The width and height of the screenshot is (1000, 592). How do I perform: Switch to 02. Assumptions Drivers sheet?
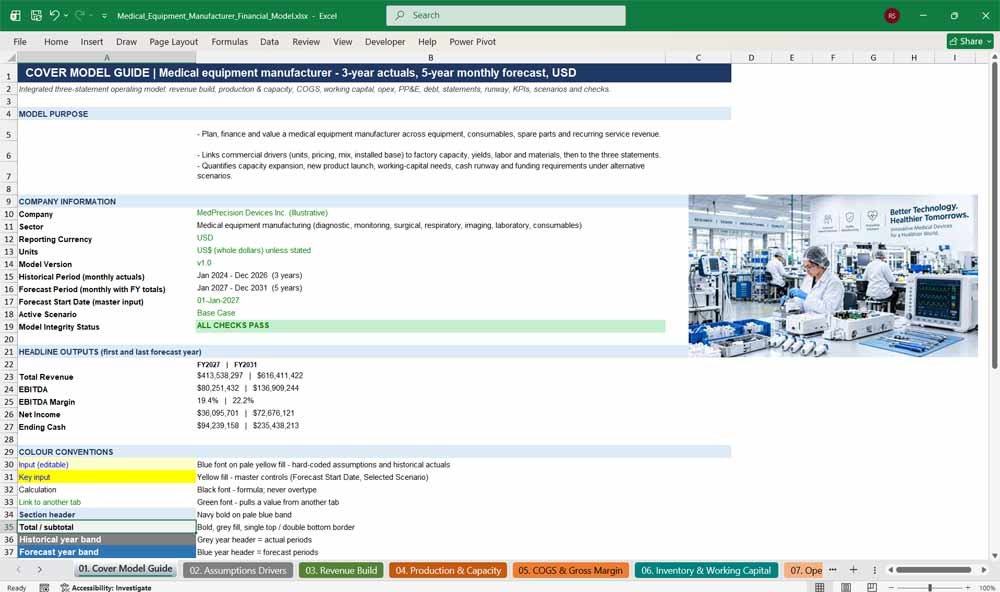pos(238,570)
